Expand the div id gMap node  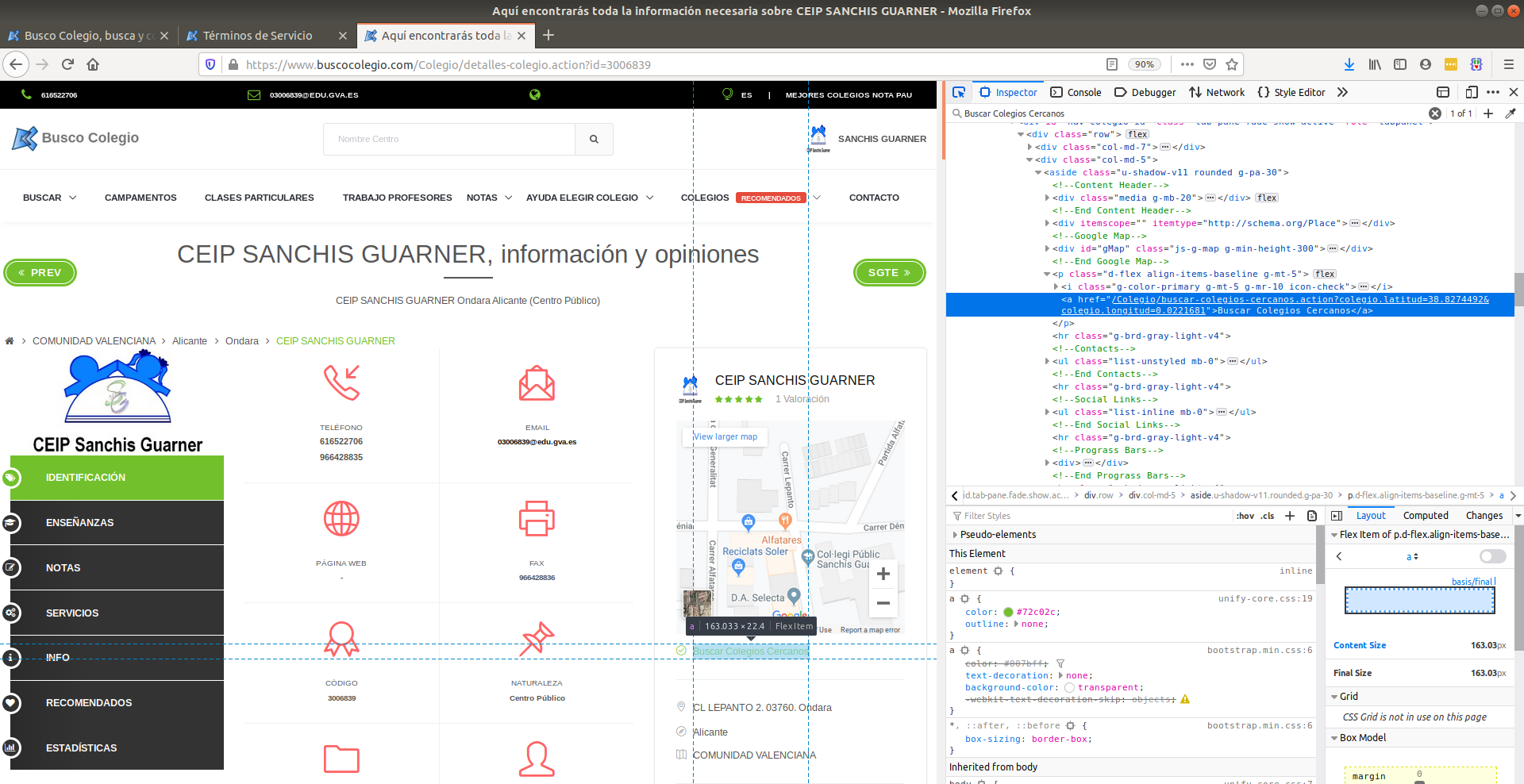click(1047, 248)
